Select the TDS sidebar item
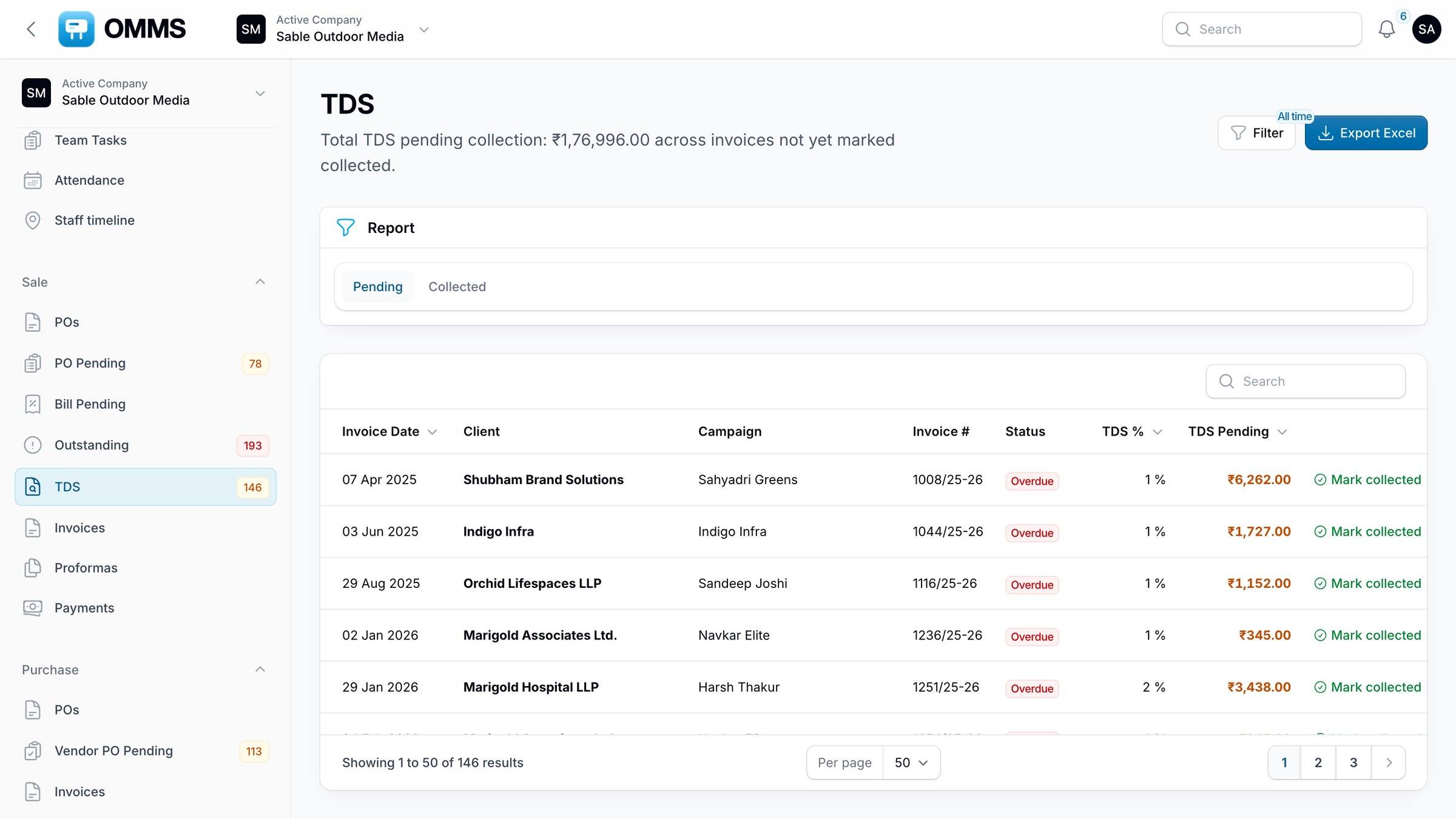The image size is (1456, 819). pyautogui.click(x=146, y=487)
